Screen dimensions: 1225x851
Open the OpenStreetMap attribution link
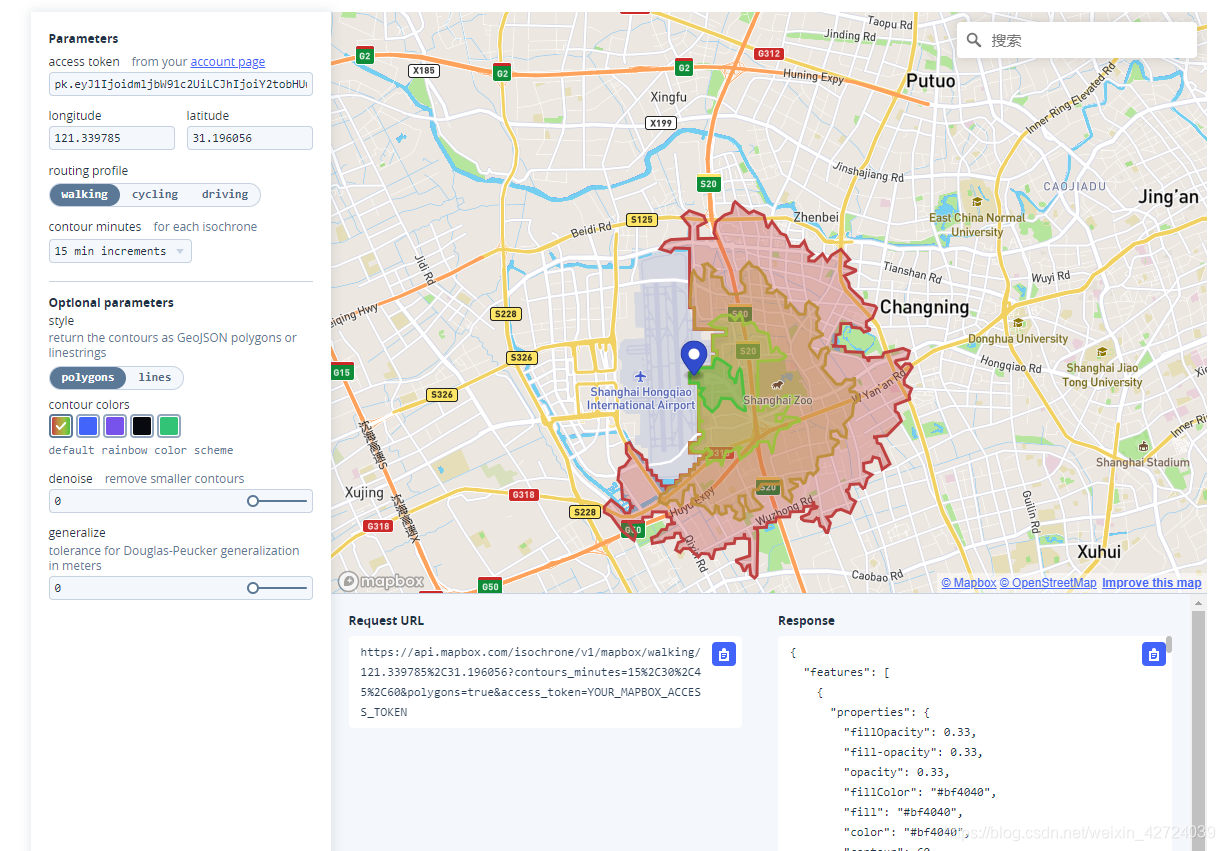tap(1048, 583)
